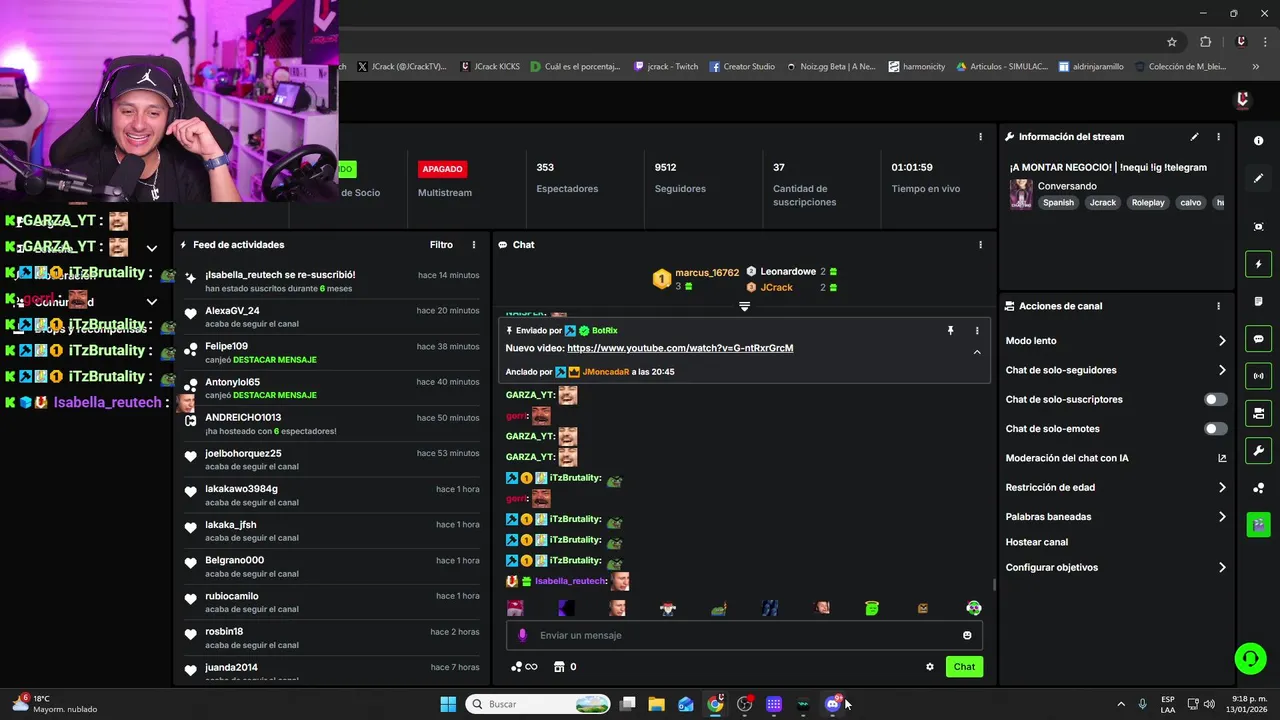Open the pinned YouTube video link

click(x=680, y=348)
